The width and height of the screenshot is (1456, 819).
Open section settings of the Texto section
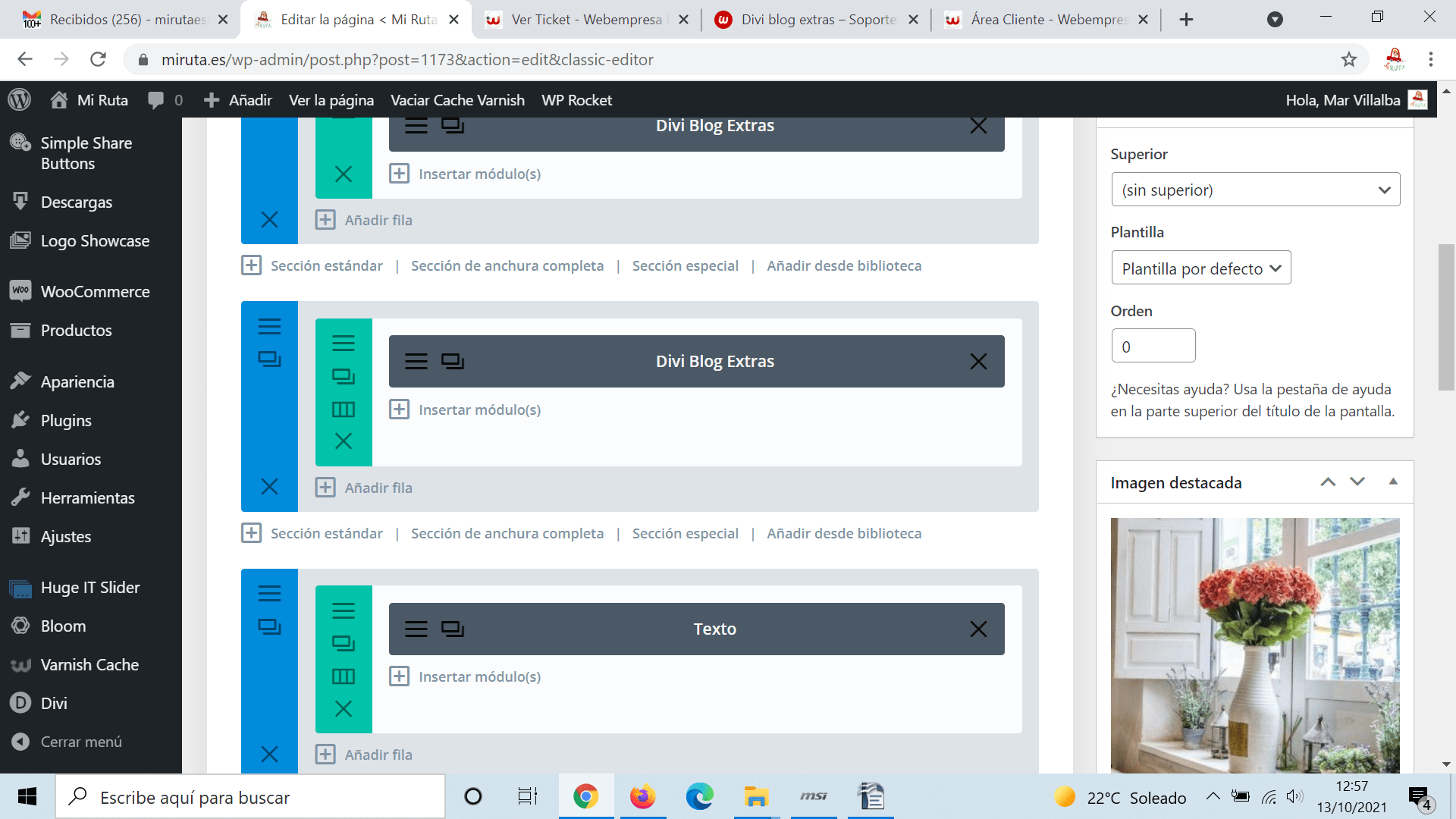pos(269,594)
